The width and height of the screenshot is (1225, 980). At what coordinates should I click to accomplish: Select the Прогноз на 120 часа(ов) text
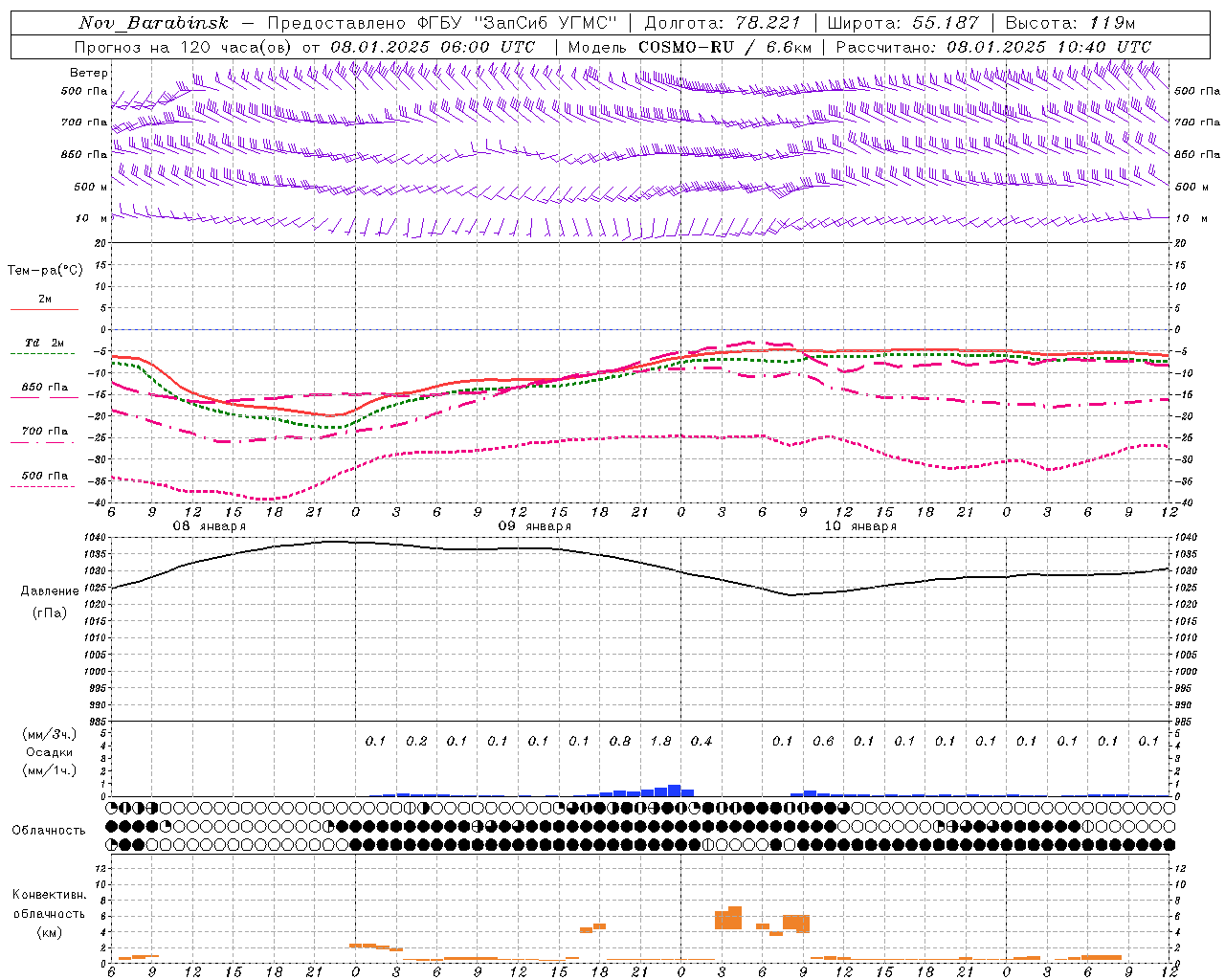[185, 47]
